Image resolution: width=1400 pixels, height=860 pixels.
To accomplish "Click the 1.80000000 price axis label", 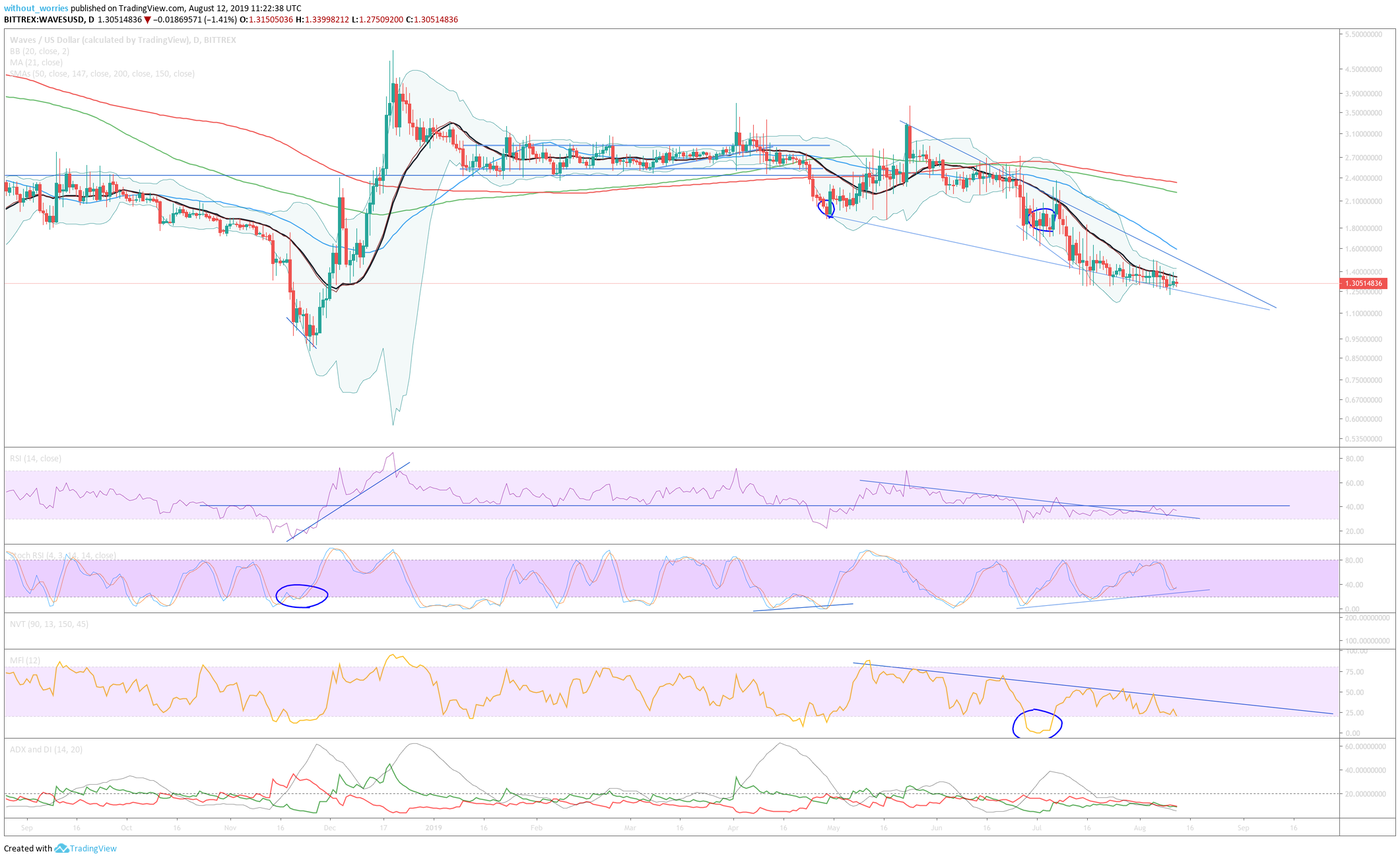I will pyautogui.click(x=1364, y=229).
